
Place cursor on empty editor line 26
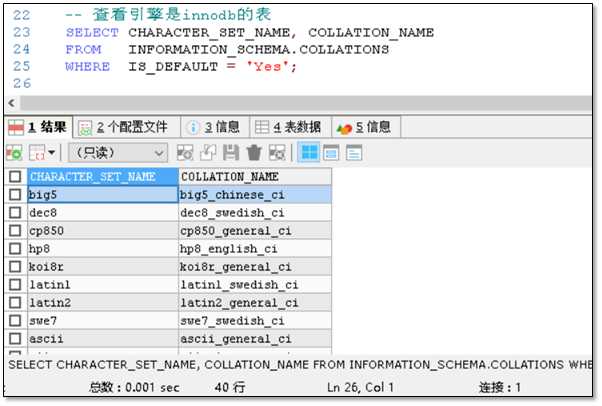point(307,83)
